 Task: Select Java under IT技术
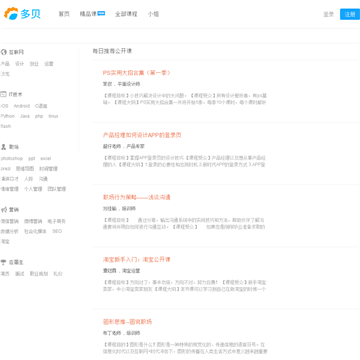(x=25, y=116)
